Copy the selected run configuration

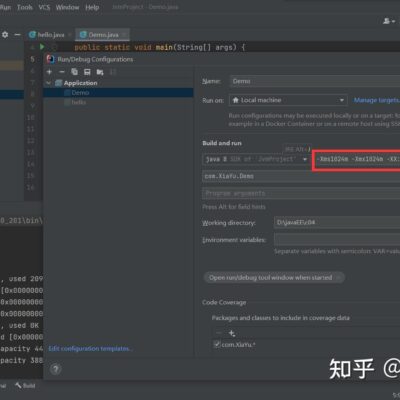tap(74, 72)
